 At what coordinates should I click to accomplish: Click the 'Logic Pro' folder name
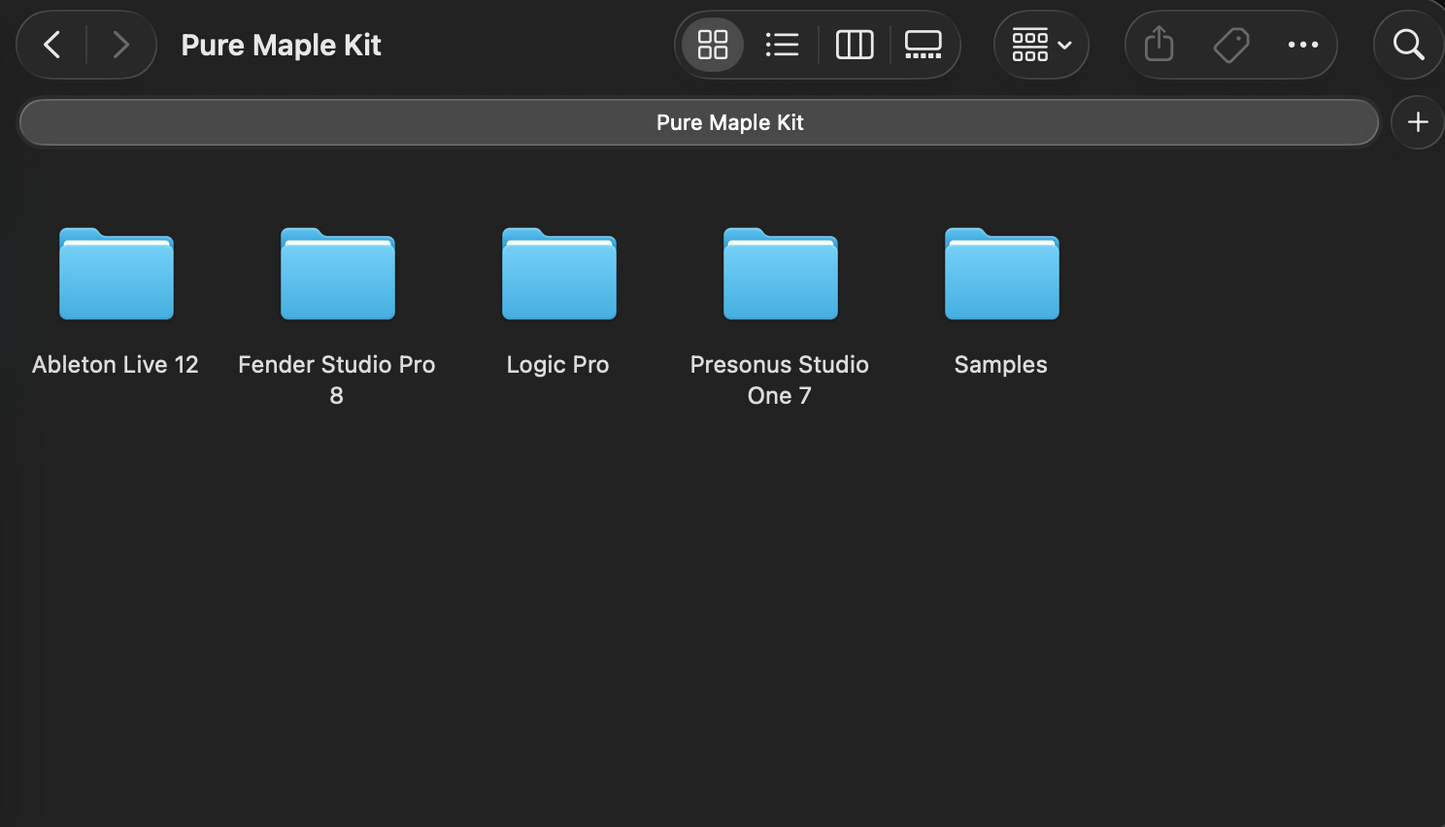click(558, 365)
